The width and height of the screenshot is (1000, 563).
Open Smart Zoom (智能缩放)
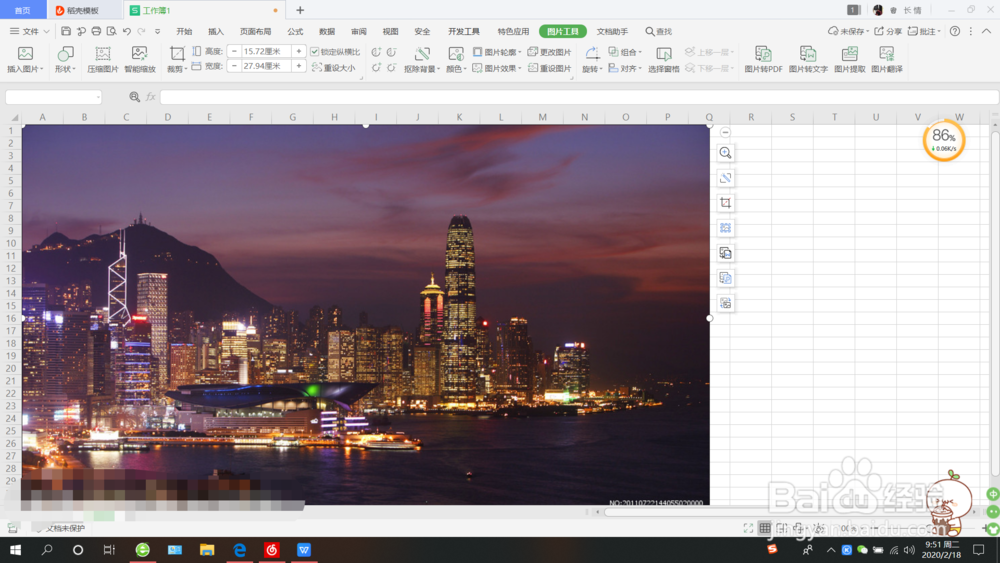(x=140, y=59)
